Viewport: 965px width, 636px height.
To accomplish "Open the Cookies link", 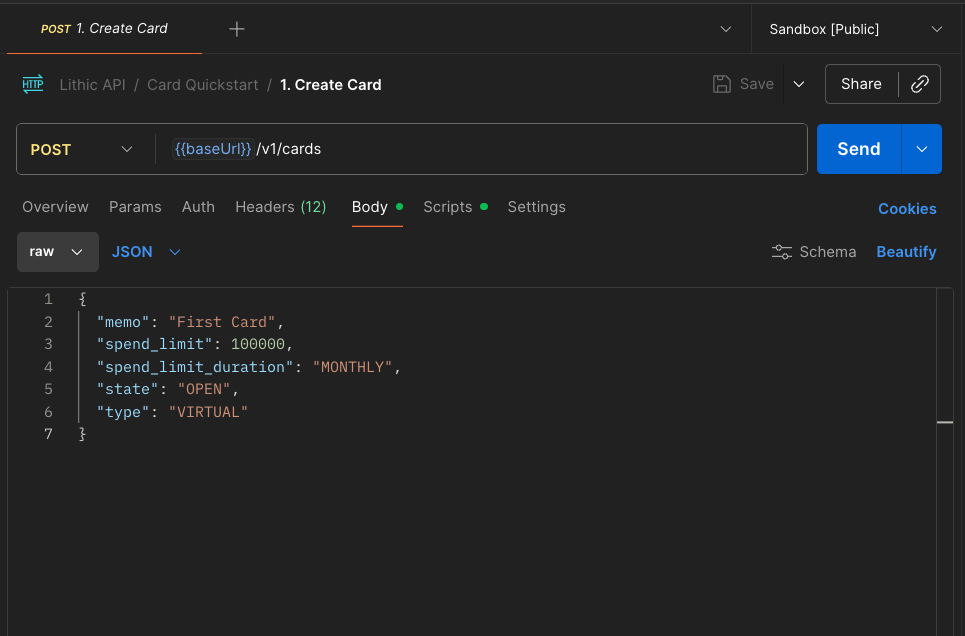I will click(x=907, y=209).
